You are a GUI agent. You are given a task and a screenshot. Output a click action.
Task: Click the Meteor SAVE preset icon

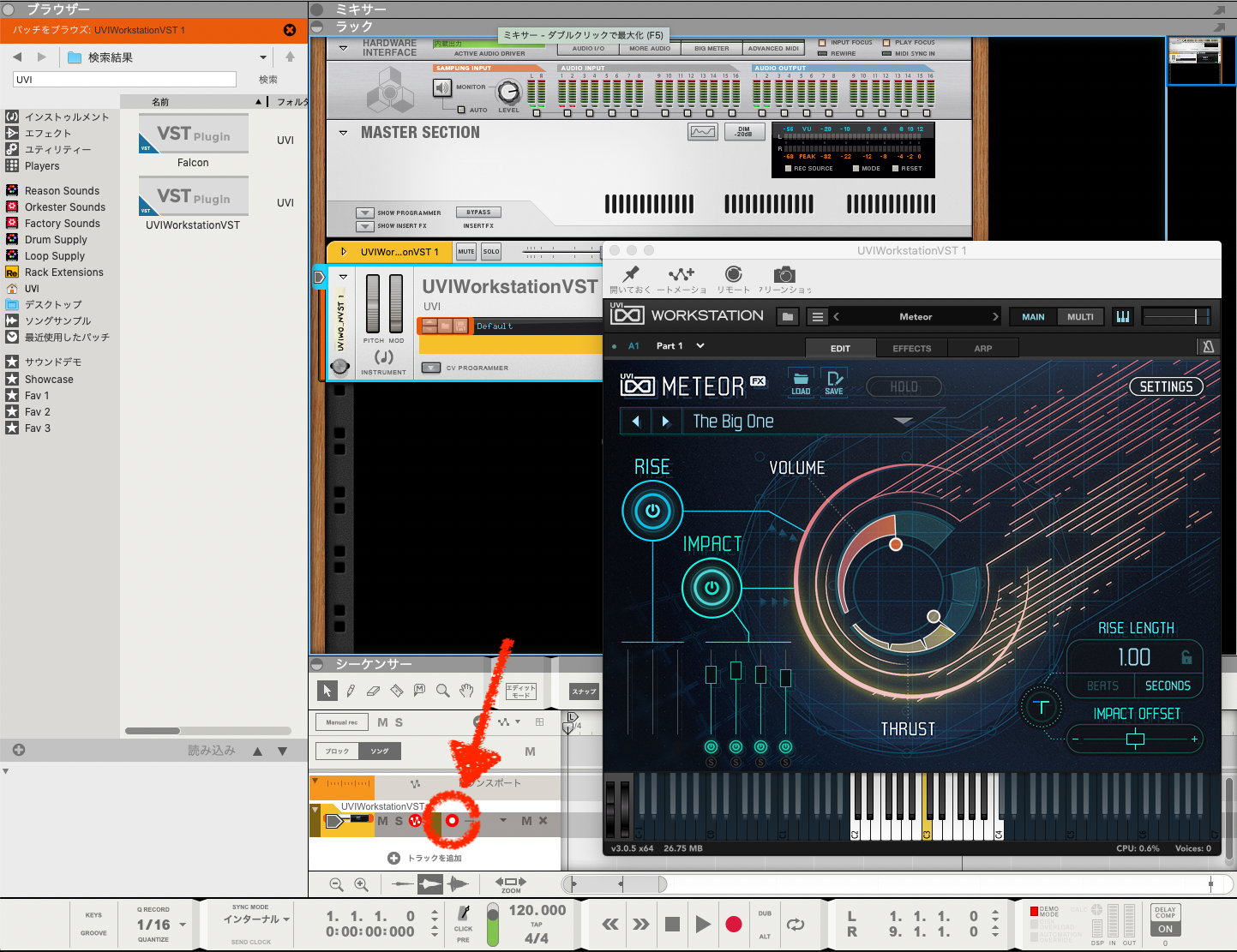[x=834, y=383]
